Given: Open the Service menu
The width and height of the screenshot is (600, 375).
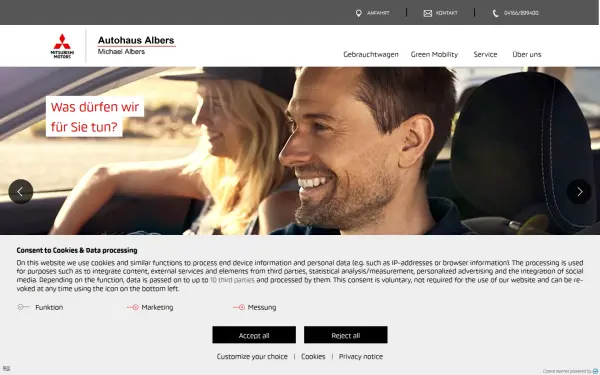Looking at the screenshot, I should click(x=485, y=54).
